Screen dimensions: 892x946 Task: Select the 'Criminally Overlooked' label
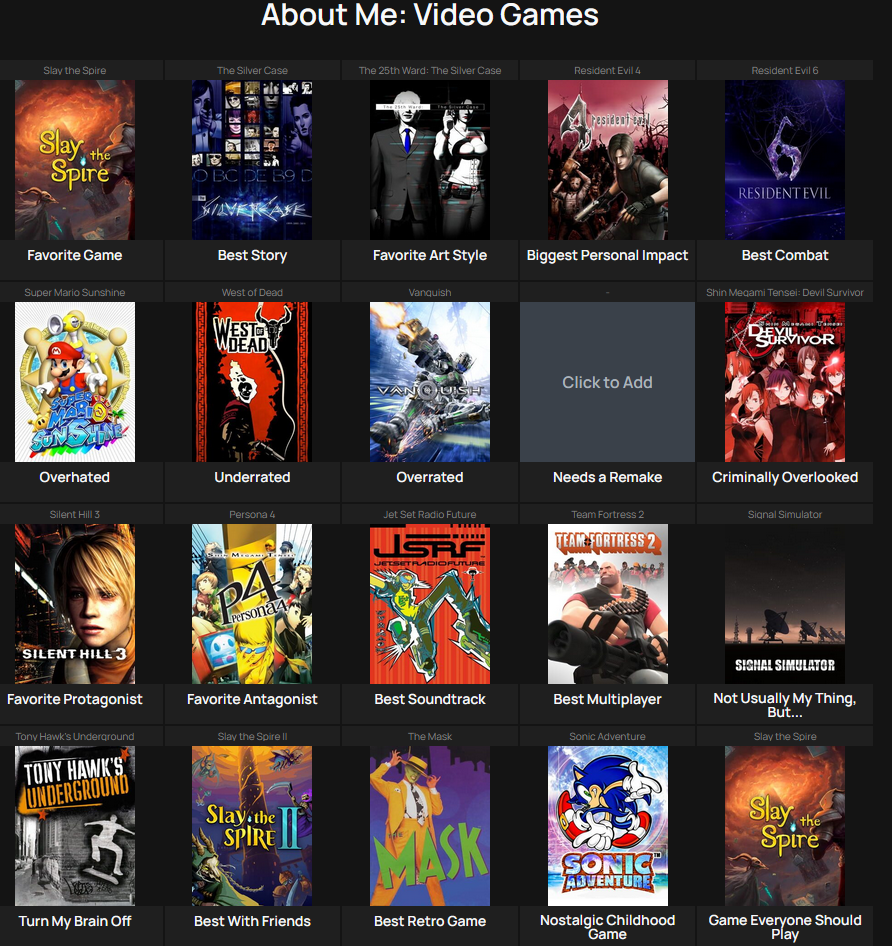click(785, 477)
